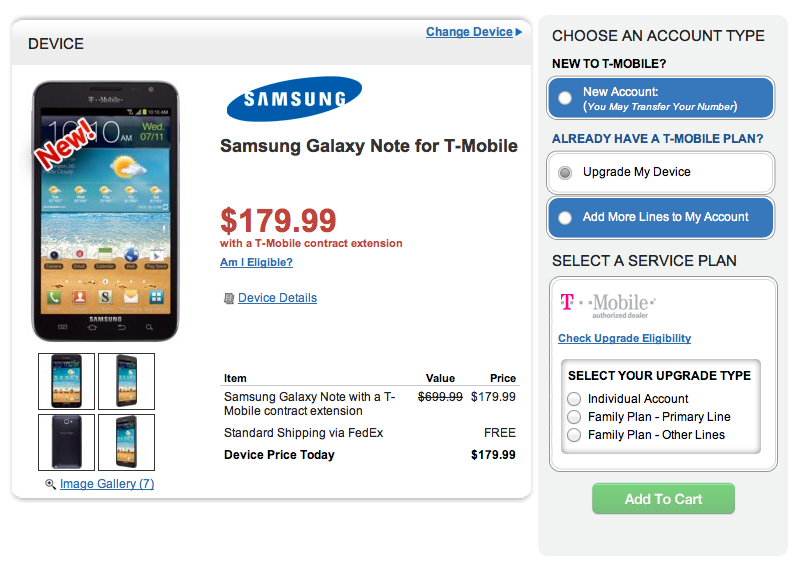Click the large Galaxy Note product image
Screen dimensions: 793x565
105,212
